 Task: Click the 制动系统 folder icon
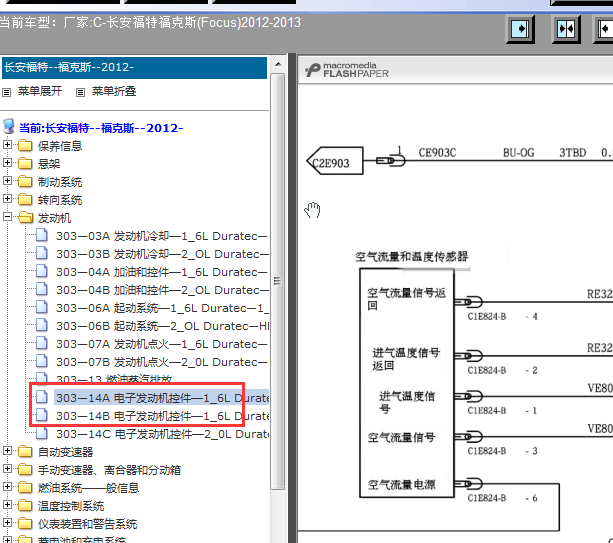tap(25, 181)
